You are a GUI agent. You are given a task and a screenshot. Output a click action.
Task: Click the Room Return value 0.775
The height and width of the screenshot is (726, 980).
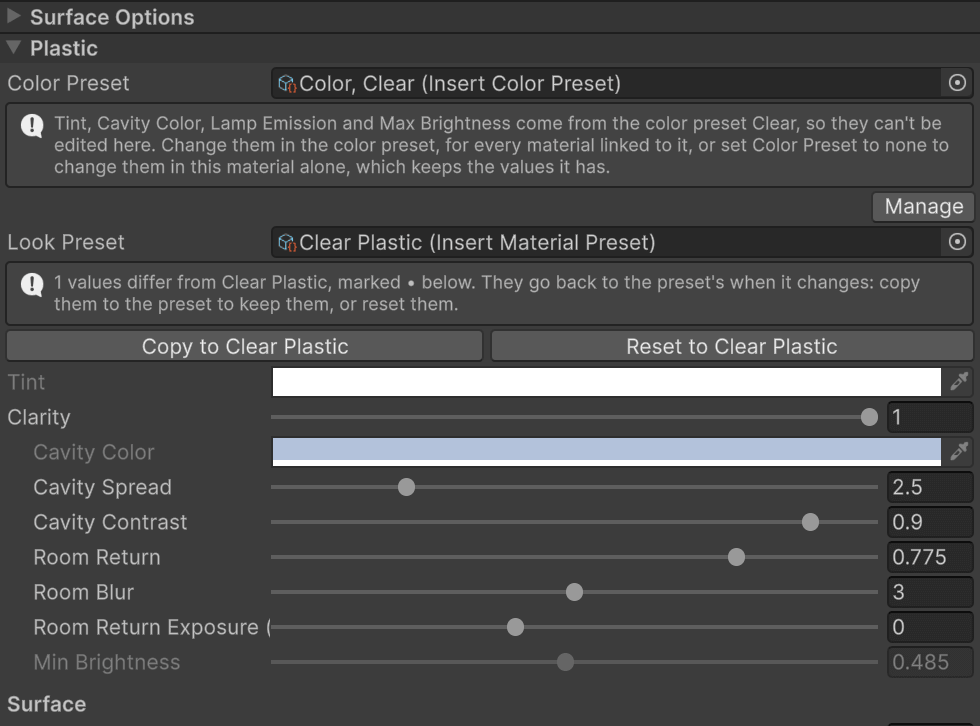tap(930, 557)
